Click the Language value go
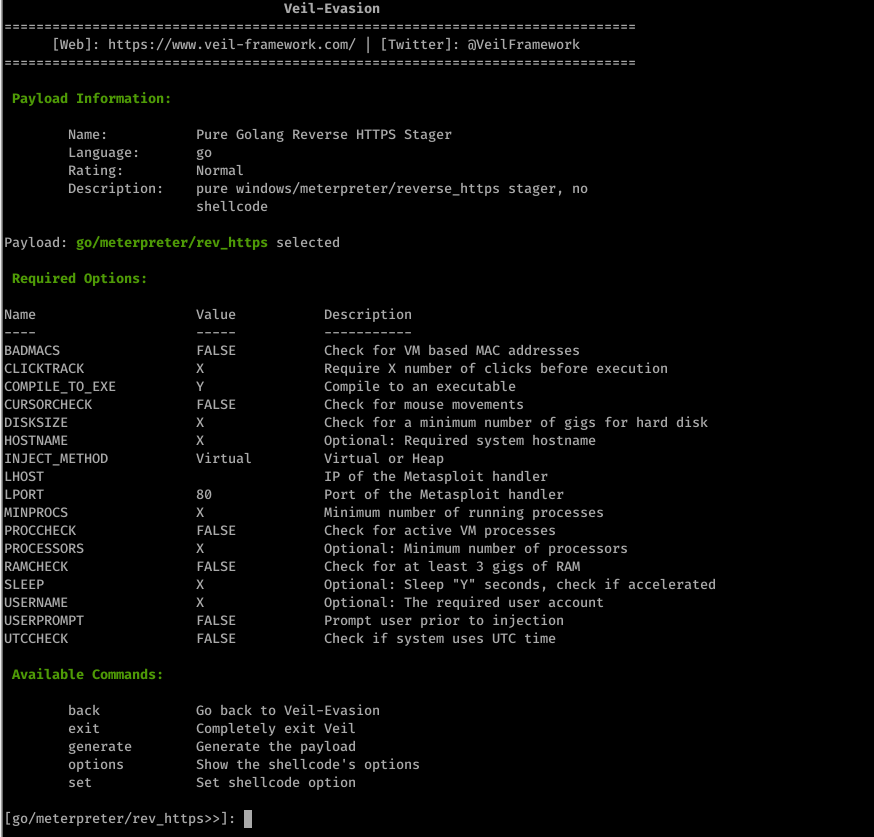The image size is (874, 837). pyautogui.click(x=204, y=153)
